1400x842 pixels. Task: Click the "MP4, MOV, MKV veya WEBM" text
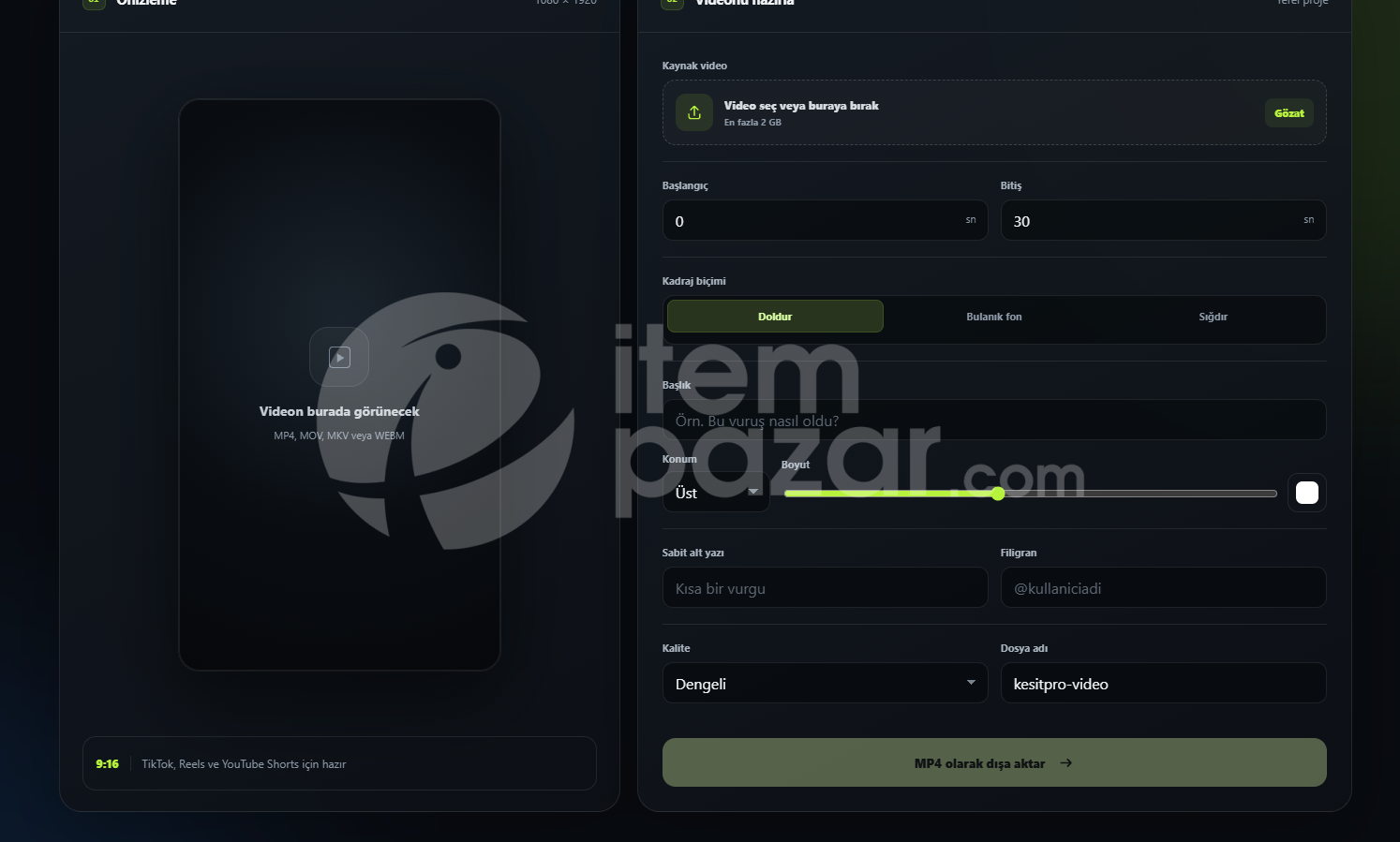(x=339, y=436)
